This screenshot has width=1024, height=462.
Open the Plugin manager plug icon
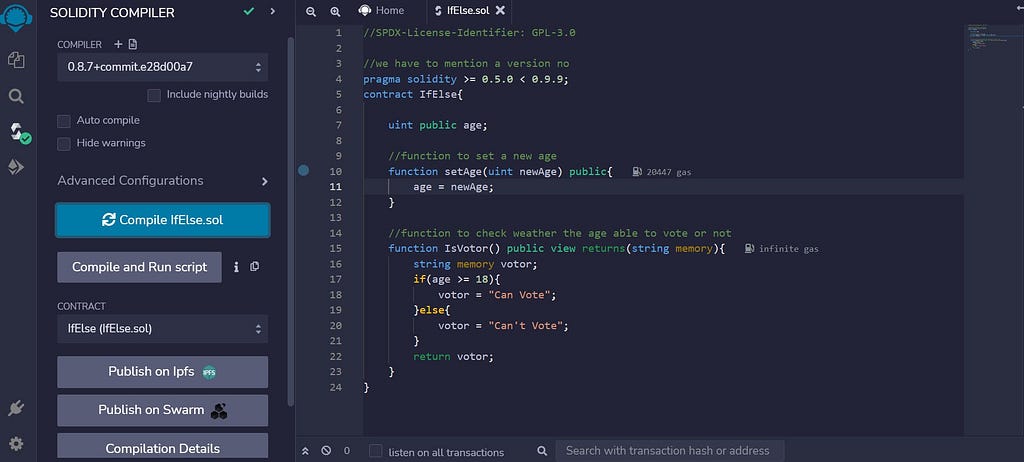[x=16, y=409]
